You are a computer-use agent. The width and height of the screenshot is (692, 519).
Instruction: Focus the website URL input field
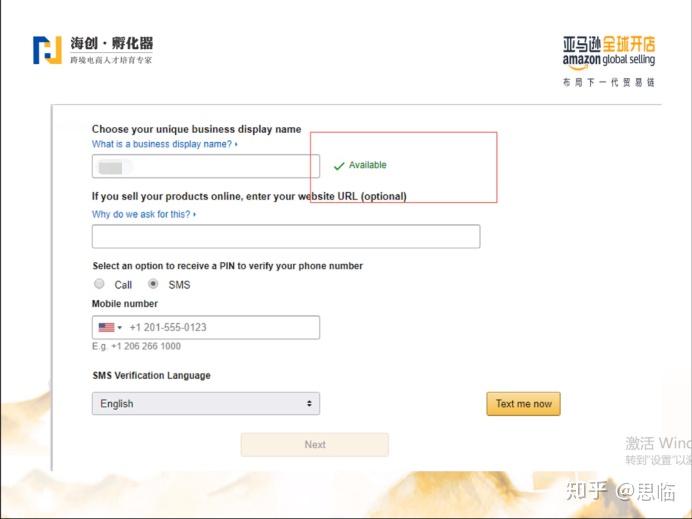point(286,236)
